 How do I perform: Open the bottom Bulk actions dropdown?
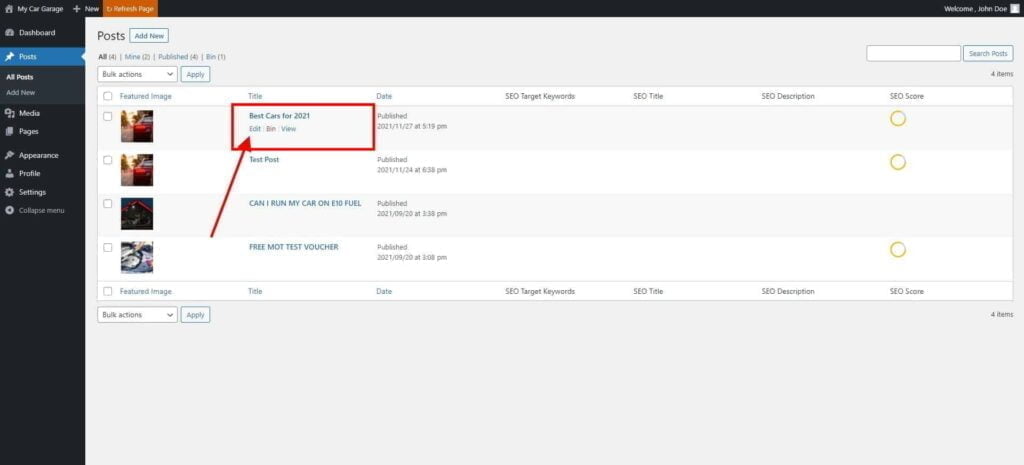tap(137, 314)
